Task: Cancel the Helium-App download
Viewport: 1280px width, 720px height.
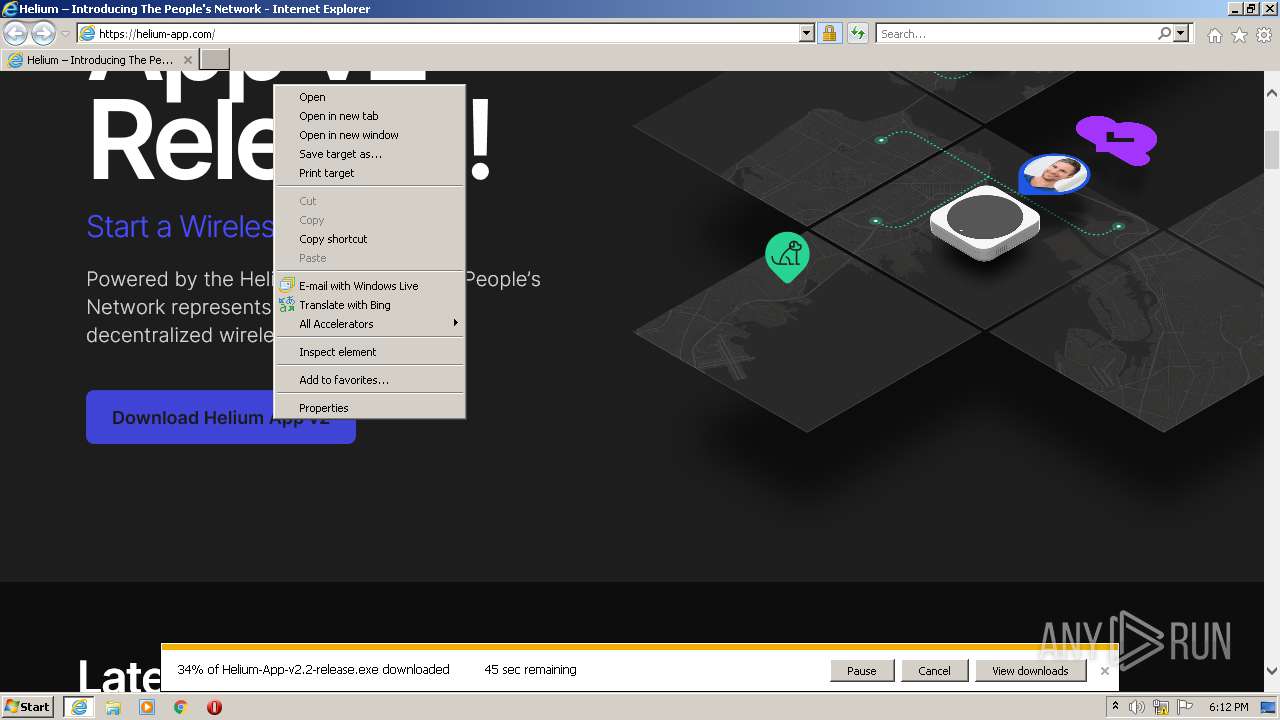Action: tap(934, 671)
